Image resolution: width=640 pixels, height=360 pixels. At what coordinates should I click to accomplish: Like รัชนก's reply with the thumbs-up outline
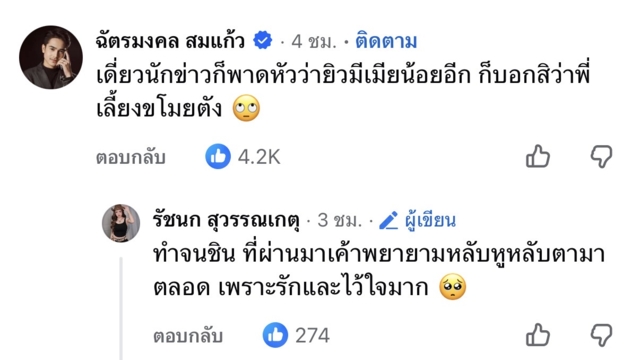click(538, 335)
